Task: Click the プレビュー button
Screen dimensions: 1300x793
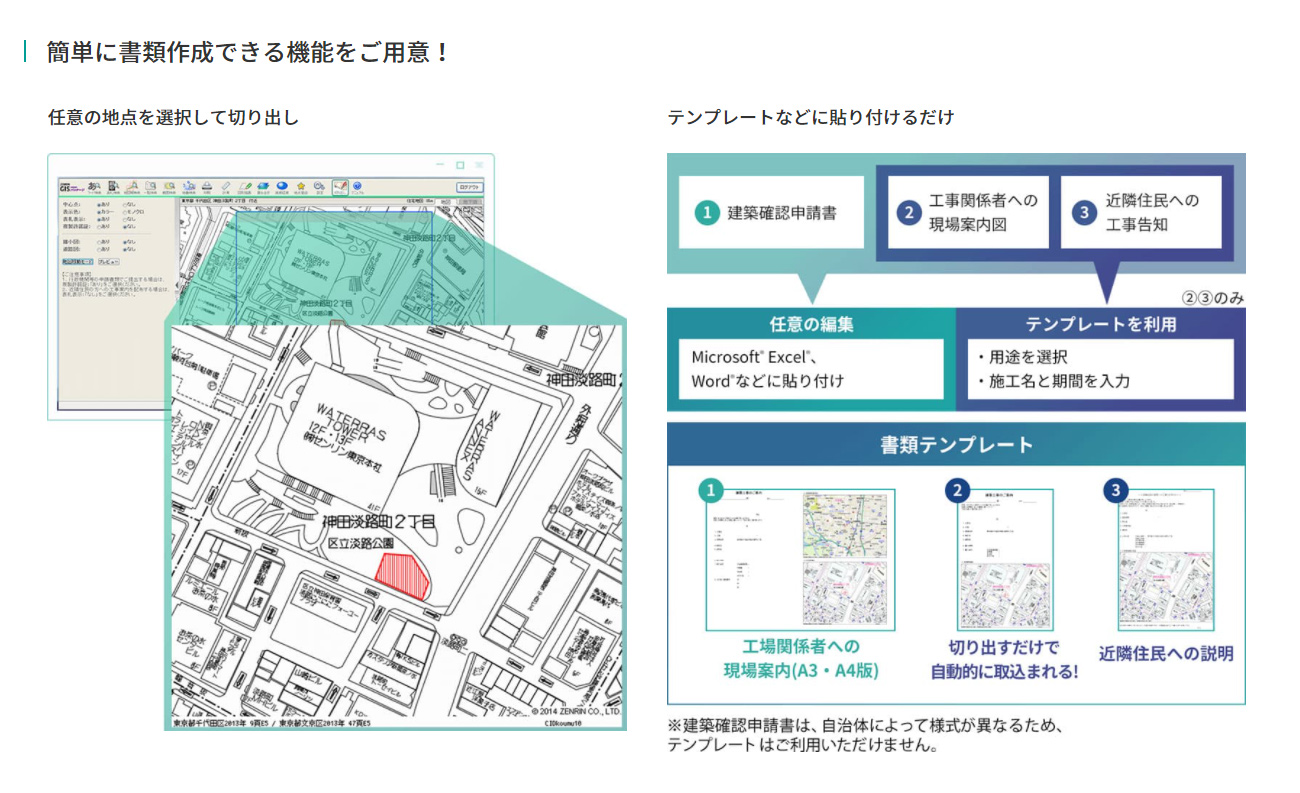Action: (109, 262)
